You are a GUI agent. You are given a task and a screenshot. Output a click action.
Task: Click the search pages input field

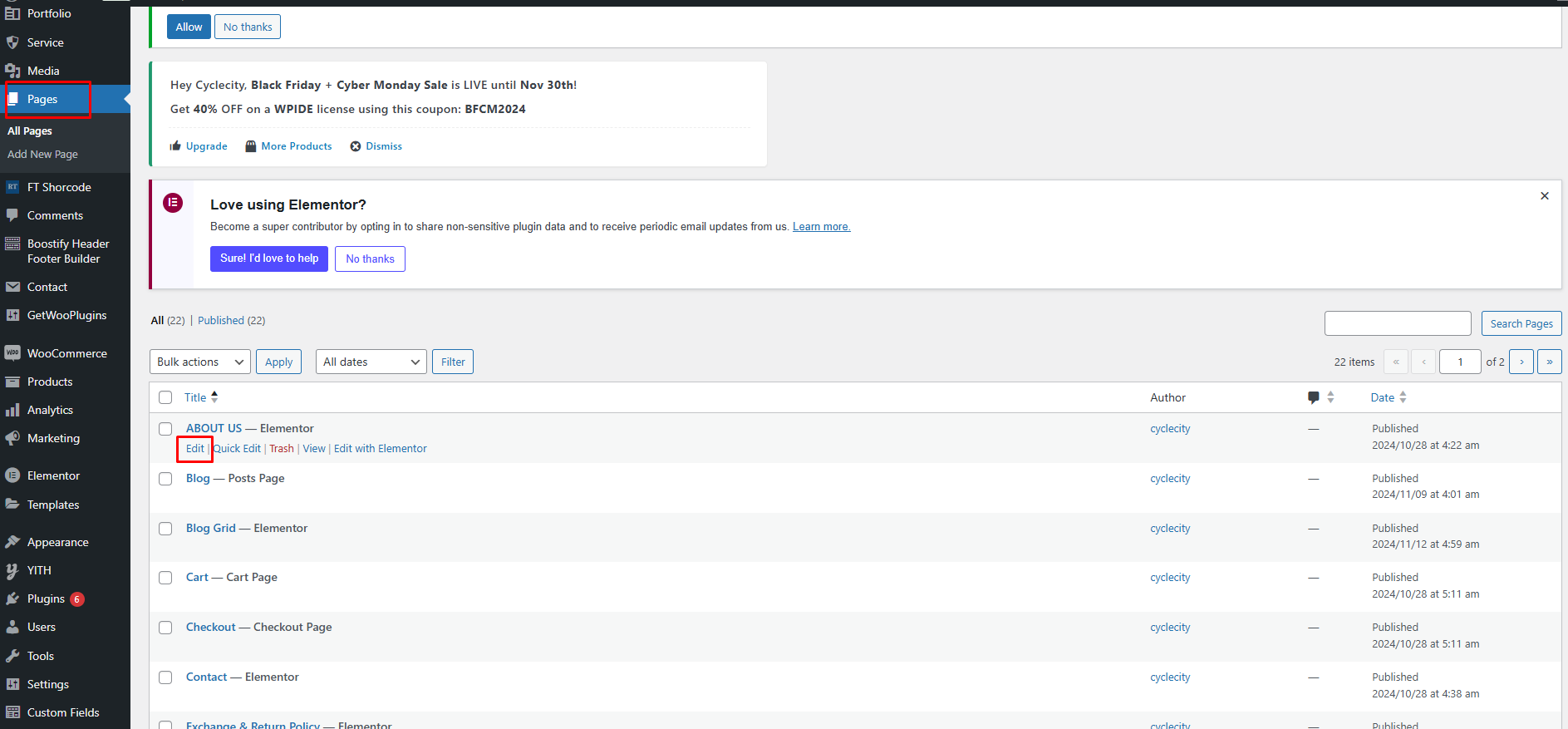click(1398, 323)
